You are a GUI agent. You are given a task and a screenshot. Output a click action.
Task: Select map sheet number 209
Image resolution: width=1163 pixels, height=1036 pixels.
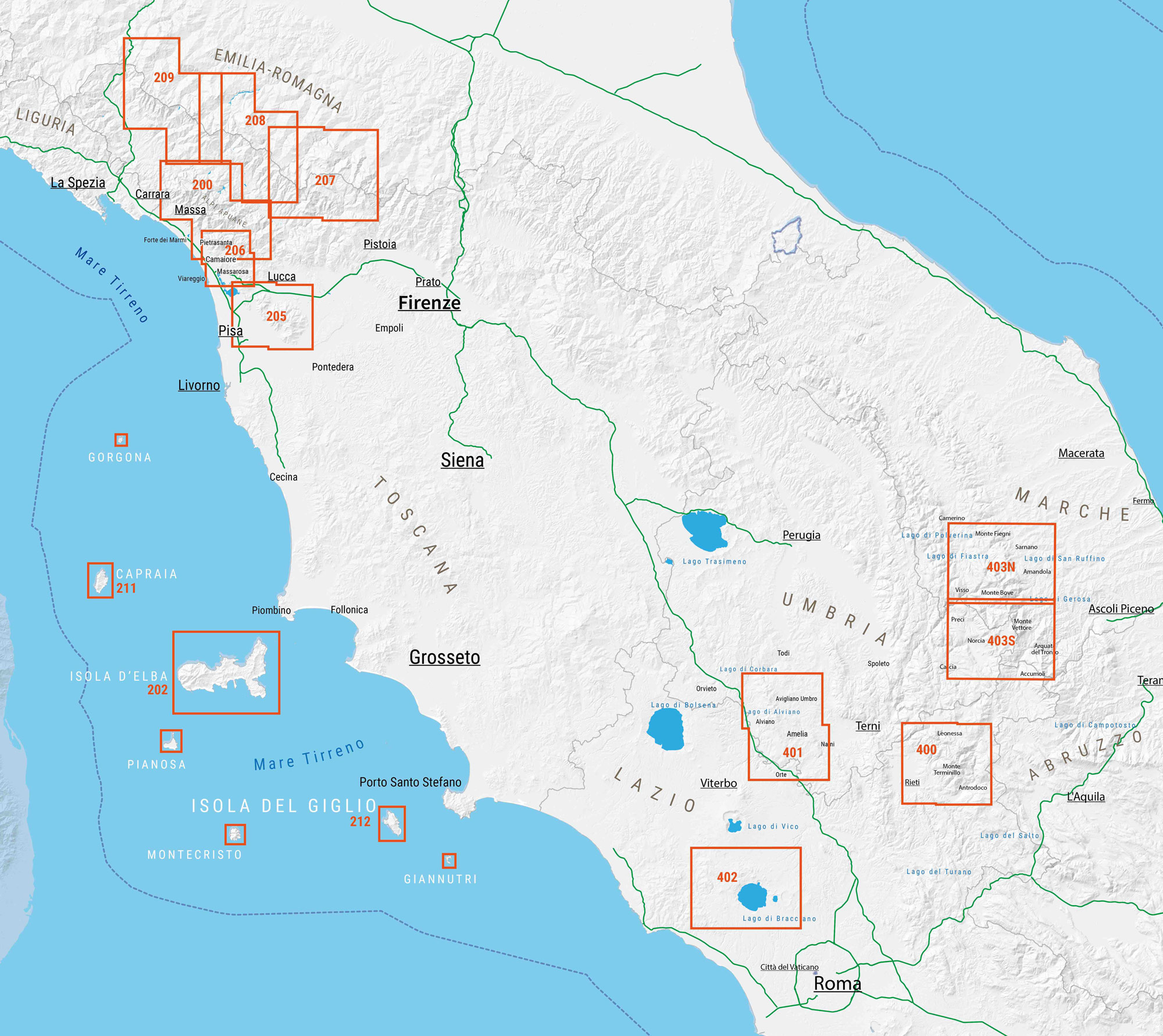(x=163, y=77)
